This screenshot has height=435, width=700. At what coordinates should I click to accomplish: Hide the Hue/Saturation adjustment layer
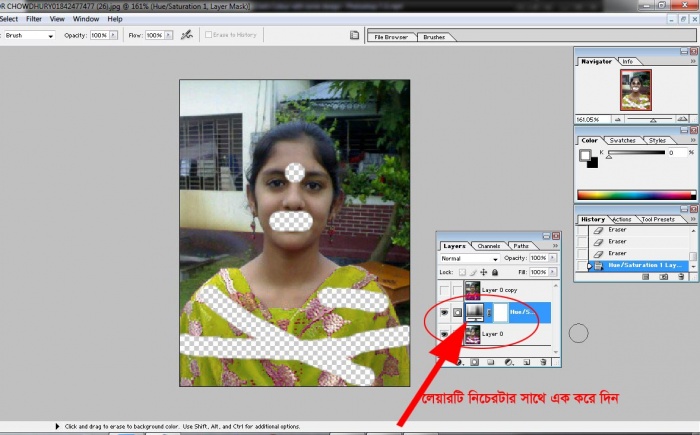(x=444, y=312)
